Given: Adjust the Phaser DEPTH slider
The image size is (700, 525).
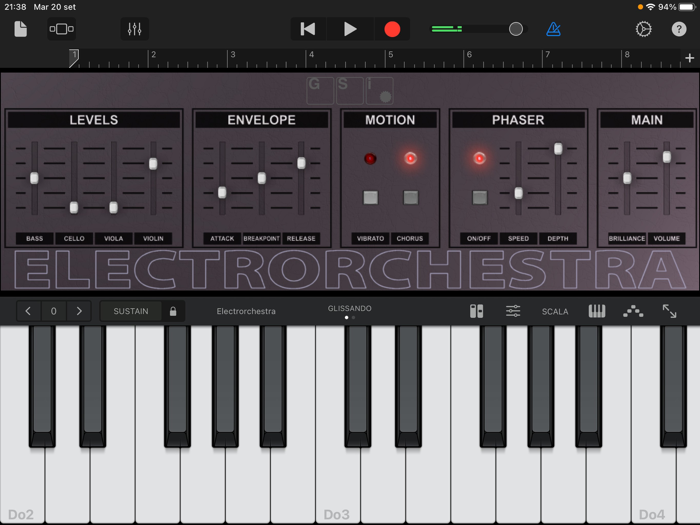Looking at the screenshot, I should click(558, 149).
